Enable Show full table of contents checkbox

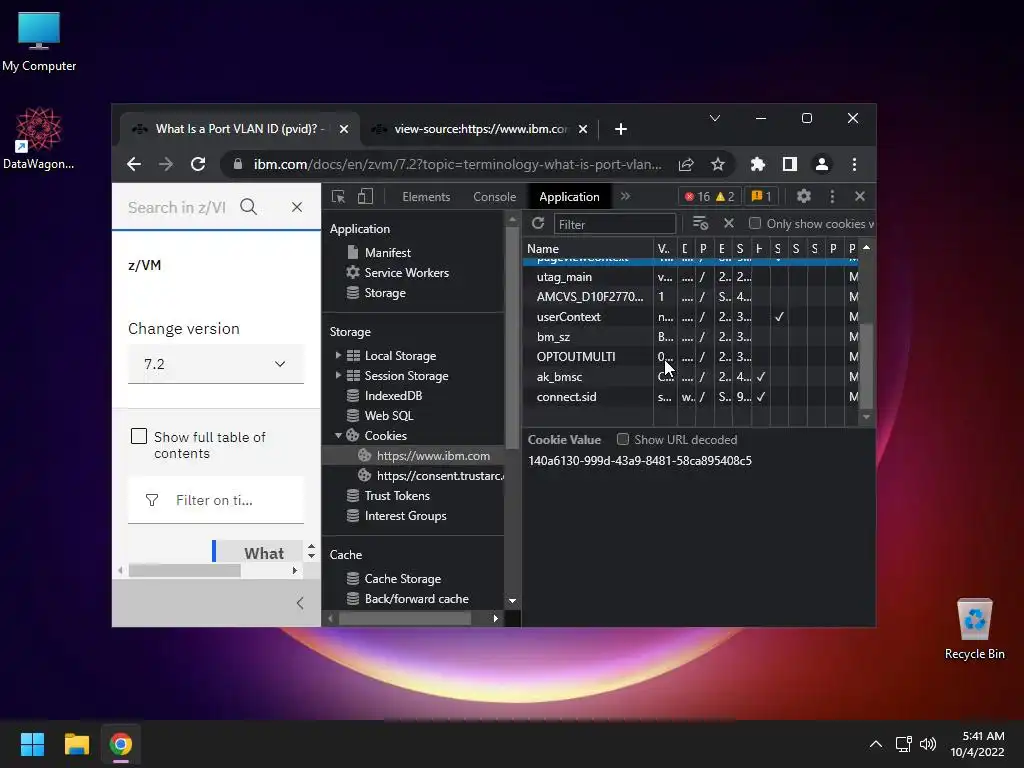[x=138, y=436]
